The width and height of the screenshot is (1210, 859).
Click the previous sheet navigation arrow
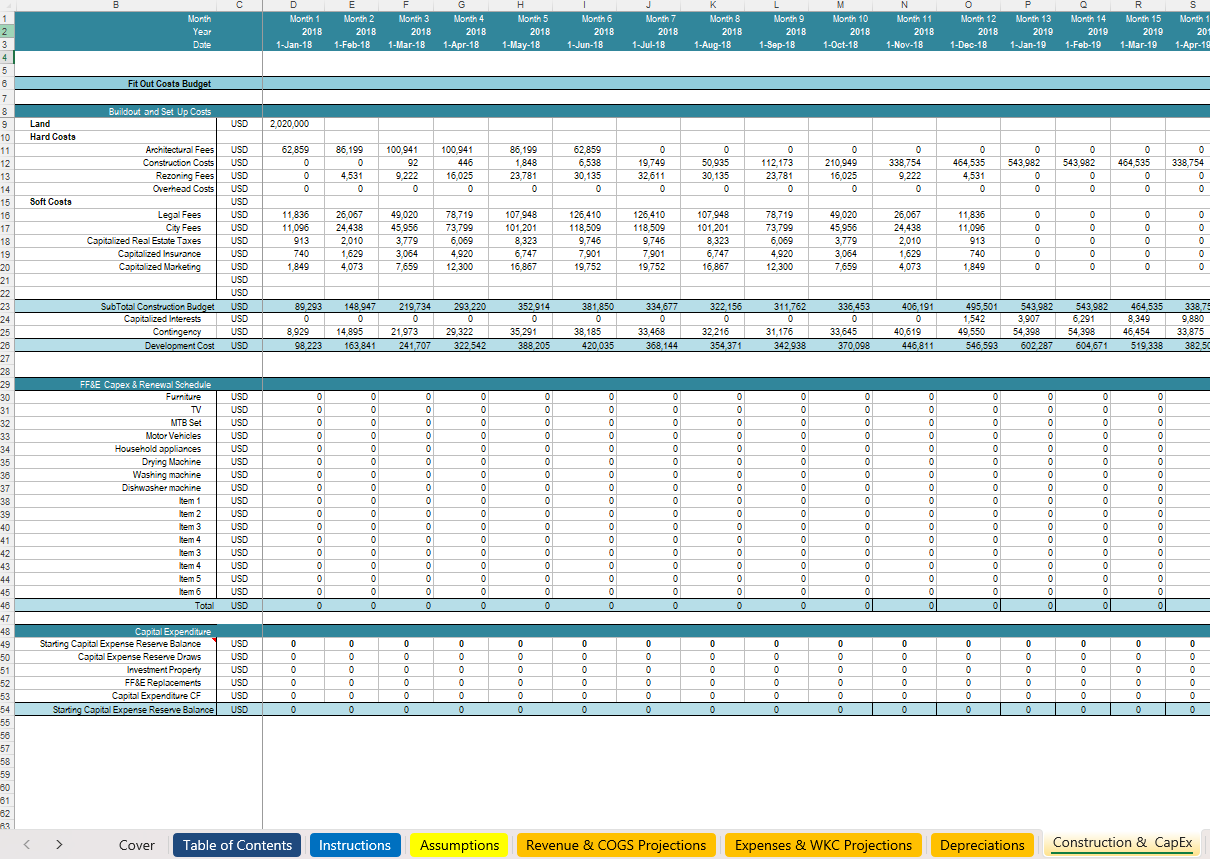coord(26,845)
